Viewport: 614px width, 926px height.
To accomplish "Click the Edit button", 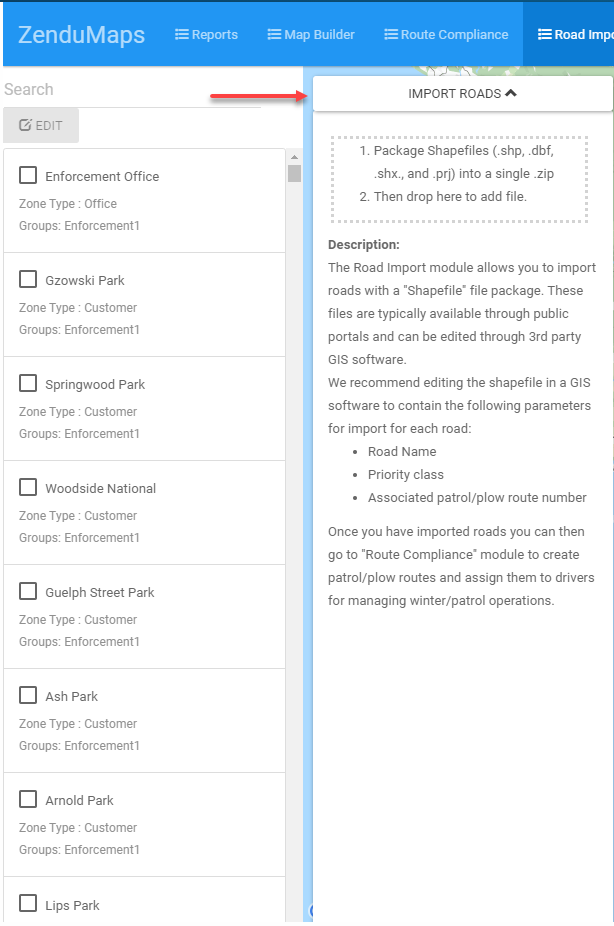I will tap(41, 125).
